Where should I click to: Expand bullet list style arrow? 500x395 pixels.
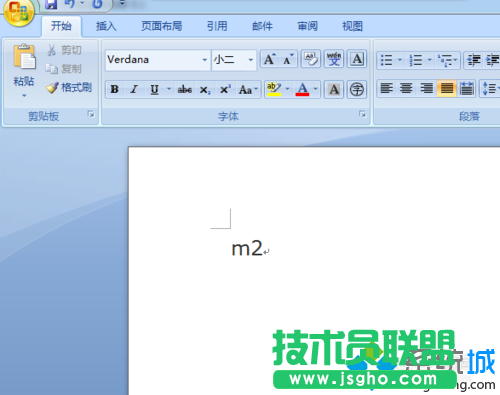point(400,60)
